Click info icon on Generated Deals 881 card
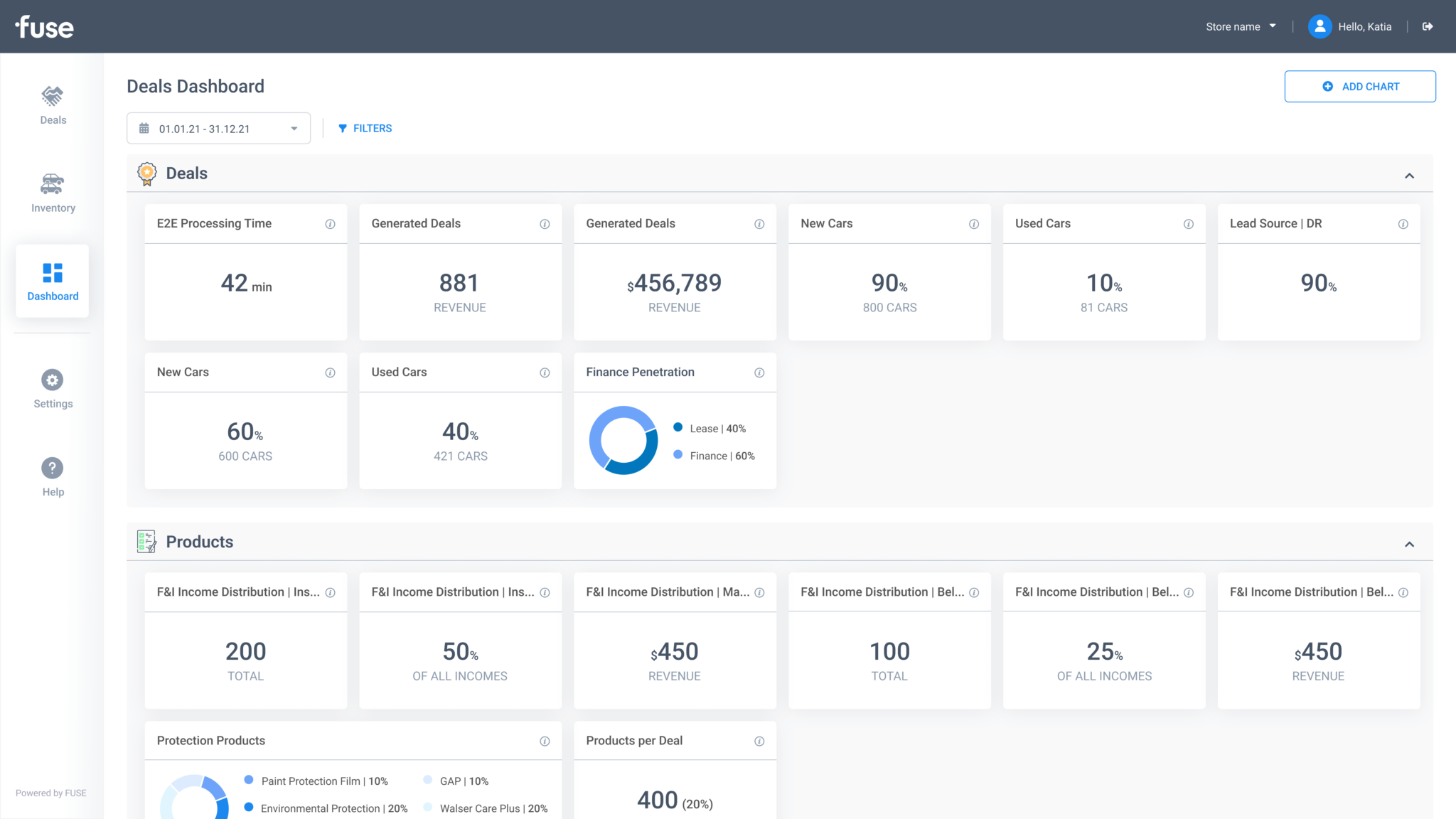Screen dimensions: 1456x819 click(x=545, y=224)
